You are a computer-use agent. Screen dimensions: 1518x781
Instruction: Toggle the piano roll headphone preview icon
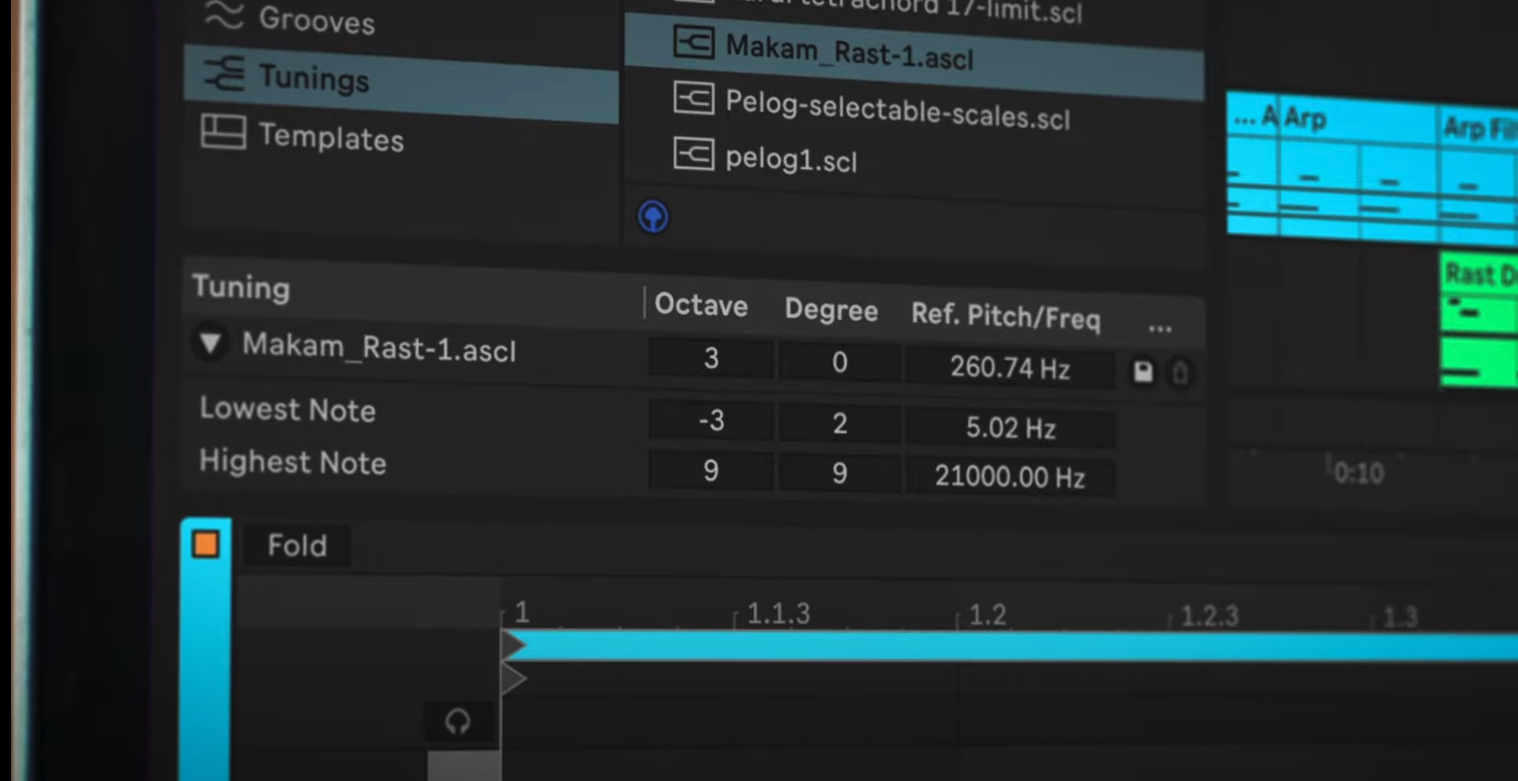click(458, 721)
